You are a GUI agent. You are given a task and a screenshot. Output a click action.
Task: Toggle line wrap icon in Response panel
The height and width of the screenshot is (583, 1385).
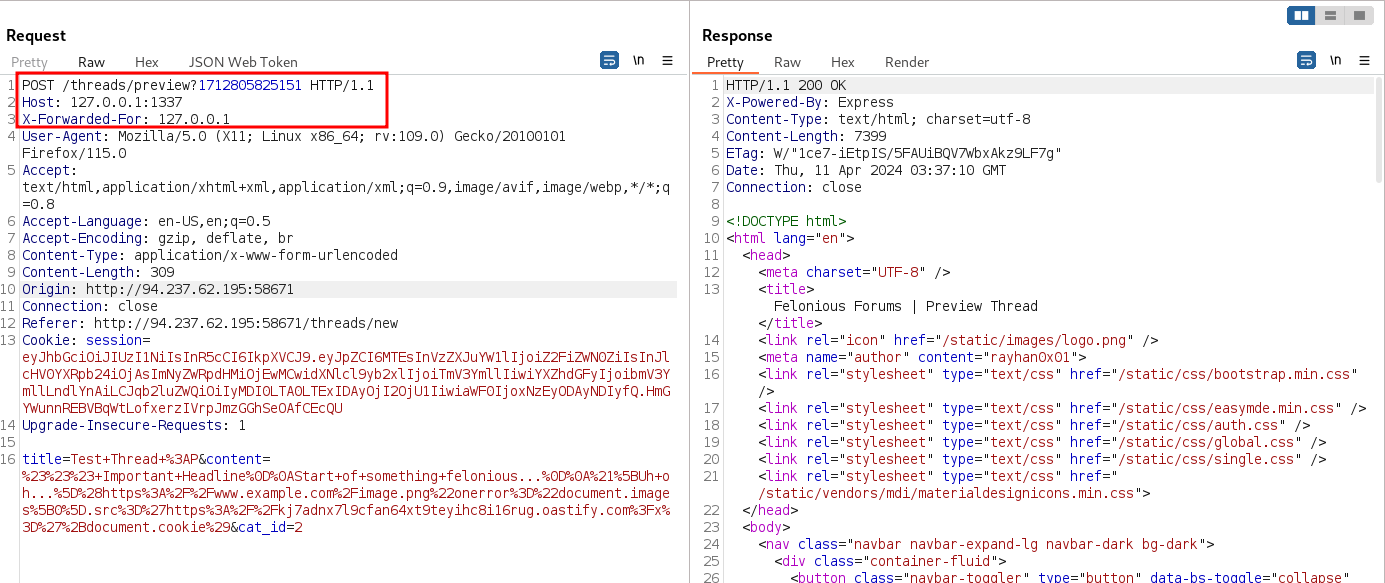click(1307, 60)
